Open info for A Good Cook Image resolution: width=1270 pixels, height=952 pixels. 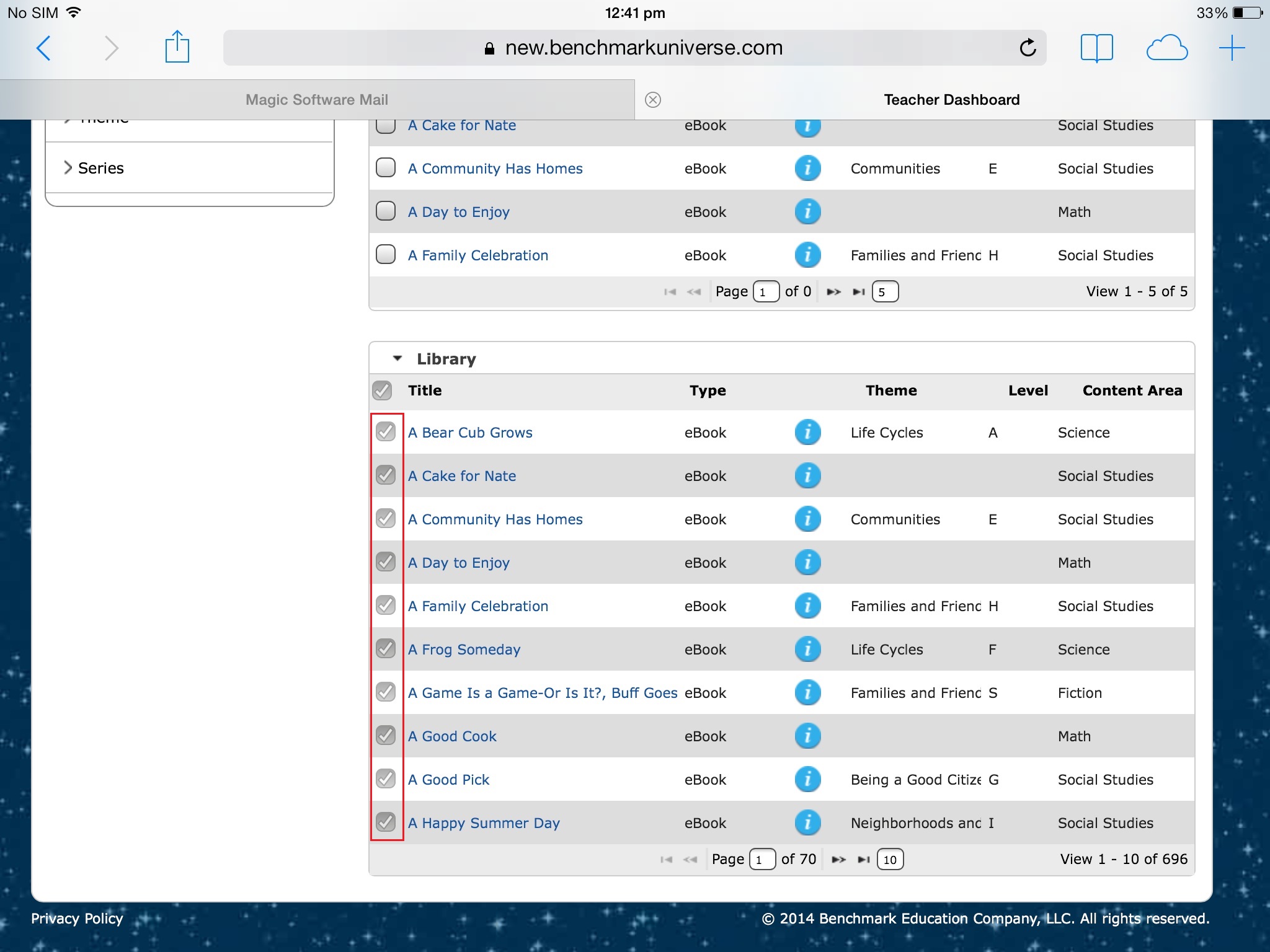click(x=807, y=736)
